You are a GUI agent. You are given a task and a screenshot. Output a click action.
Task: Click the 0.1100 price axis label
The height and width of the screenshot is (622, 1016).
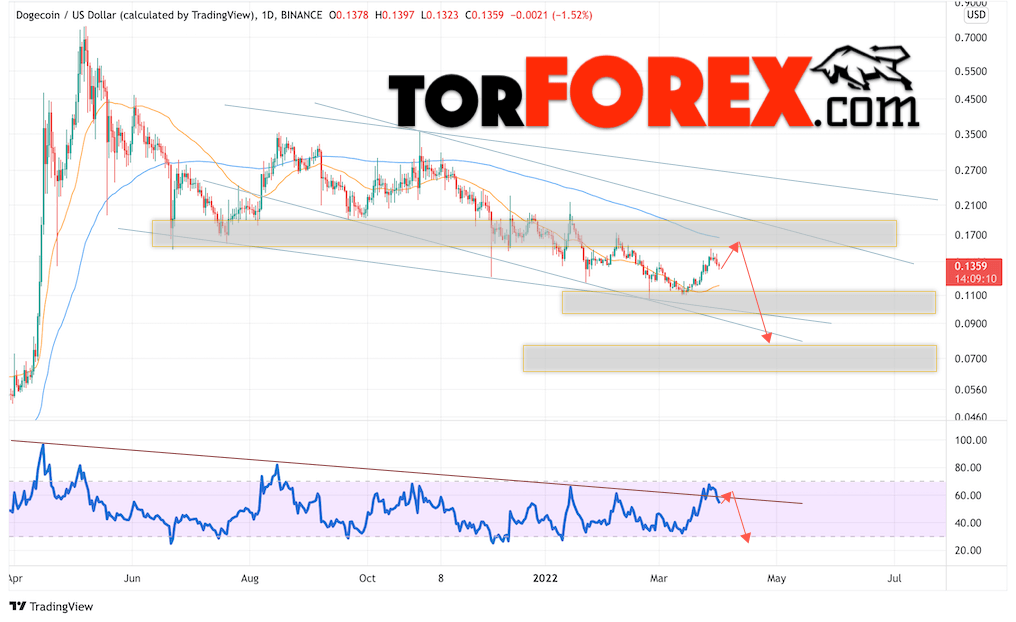(971, 295)
